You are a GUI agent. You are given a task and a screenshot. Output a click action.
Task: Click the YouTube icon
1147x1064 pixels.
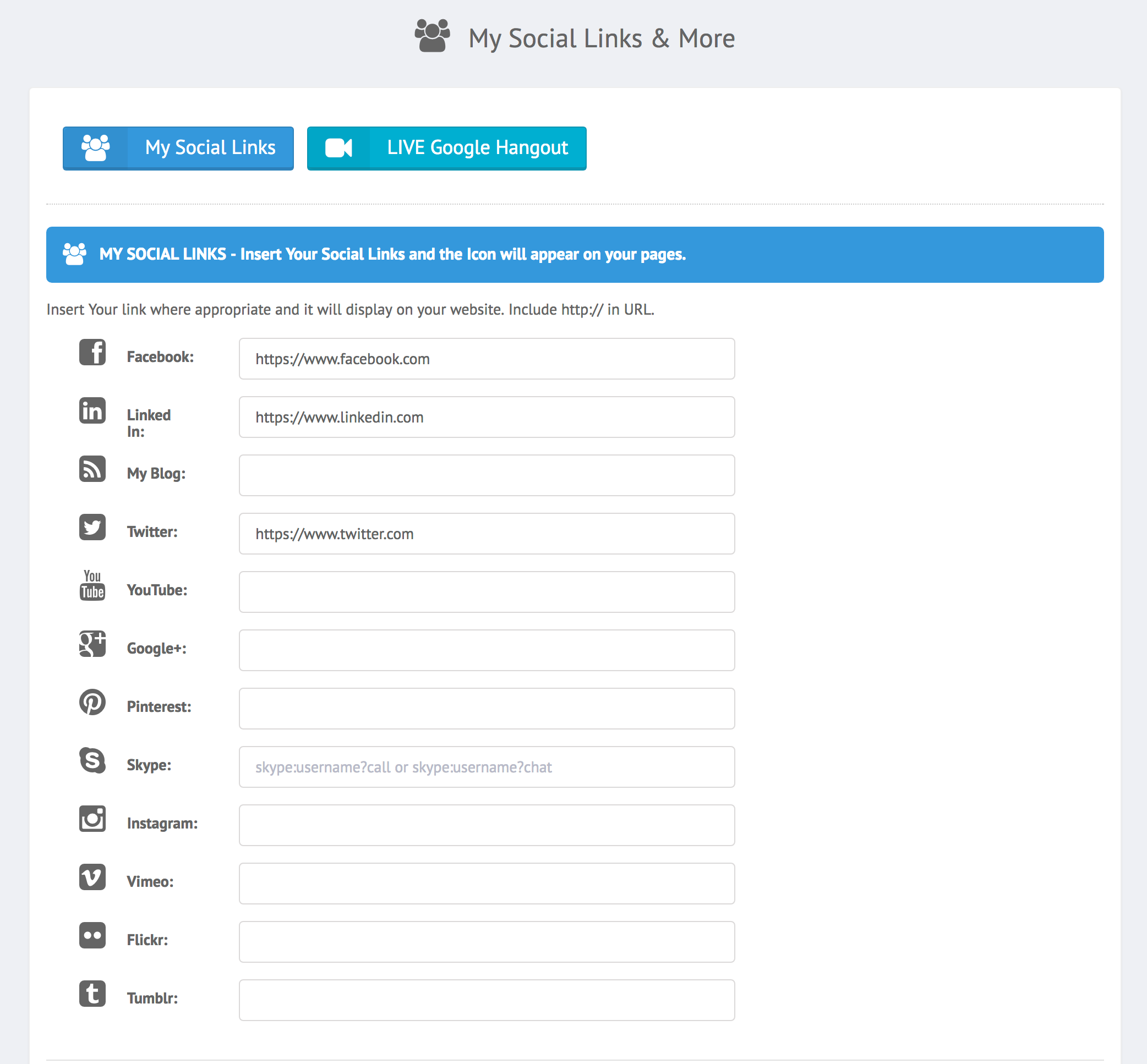[92, 585]
